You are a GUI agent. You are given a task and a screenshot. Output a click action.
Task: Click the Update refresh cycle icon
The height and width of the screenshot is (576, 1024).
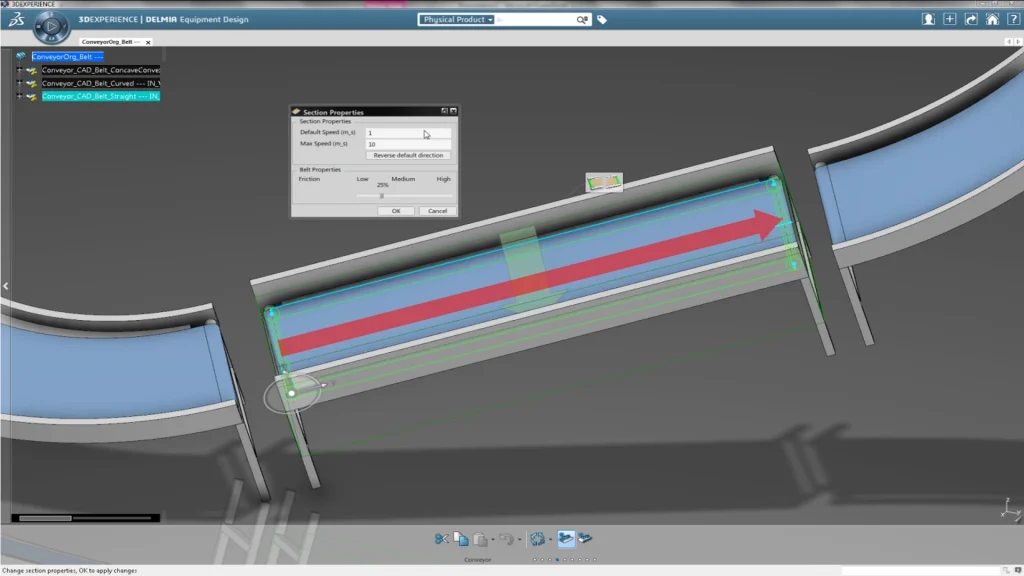[538, 539]
